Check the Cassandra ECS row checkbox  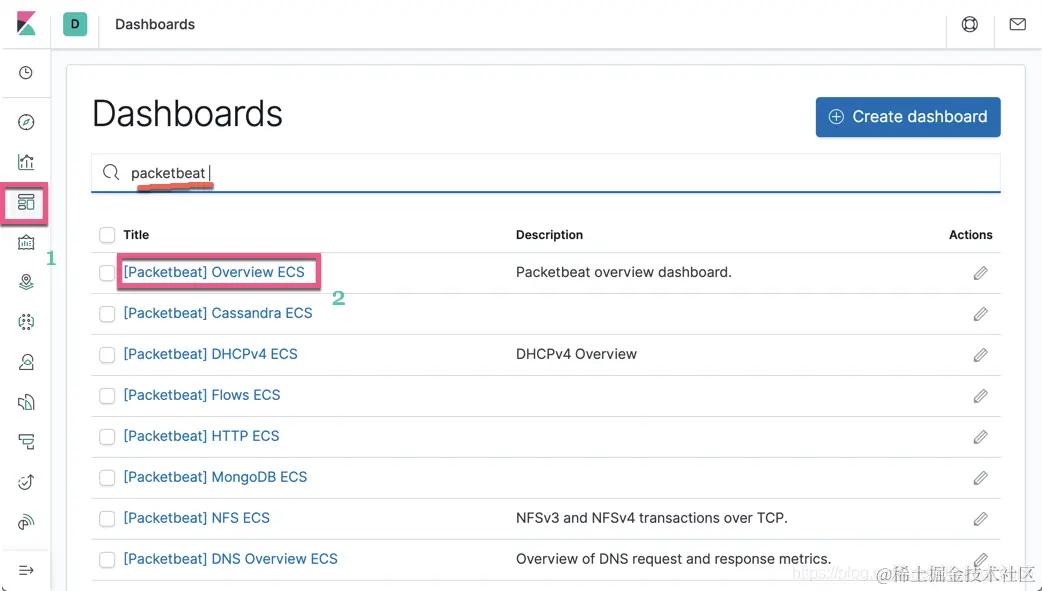(x=107, y=314)
